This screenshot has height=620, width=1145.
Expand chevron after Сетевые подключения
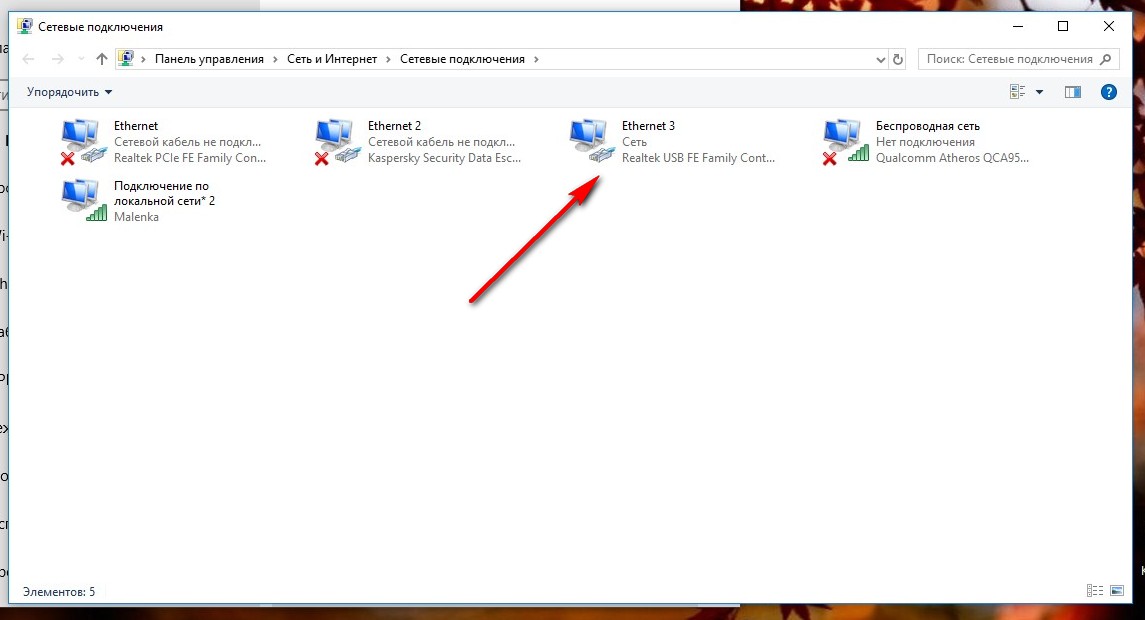pos(536,59)
